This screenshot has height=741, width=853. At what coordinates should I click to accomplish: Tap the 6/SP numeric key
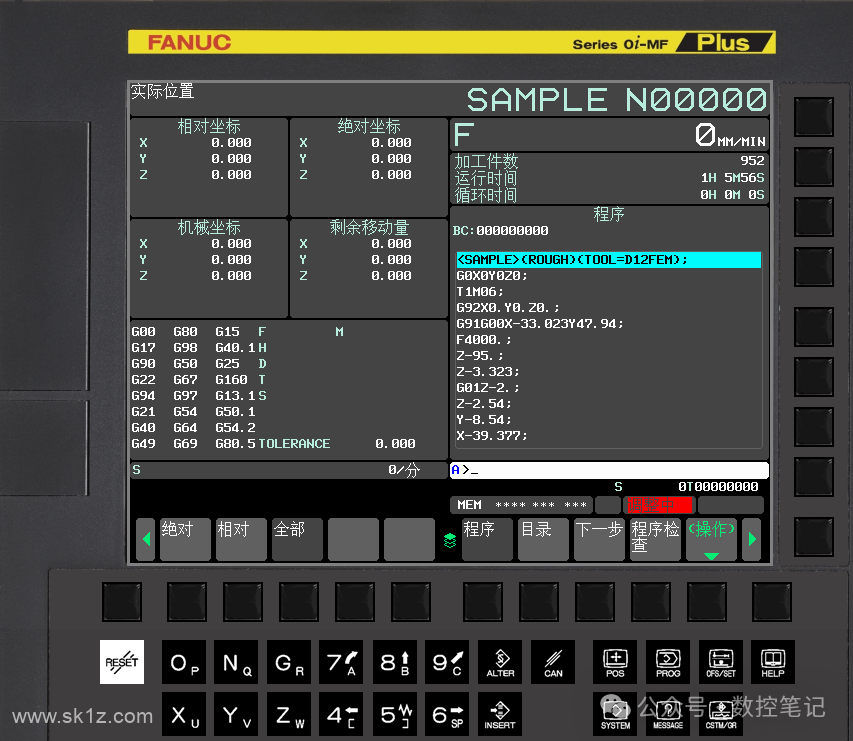click(447, 714)
